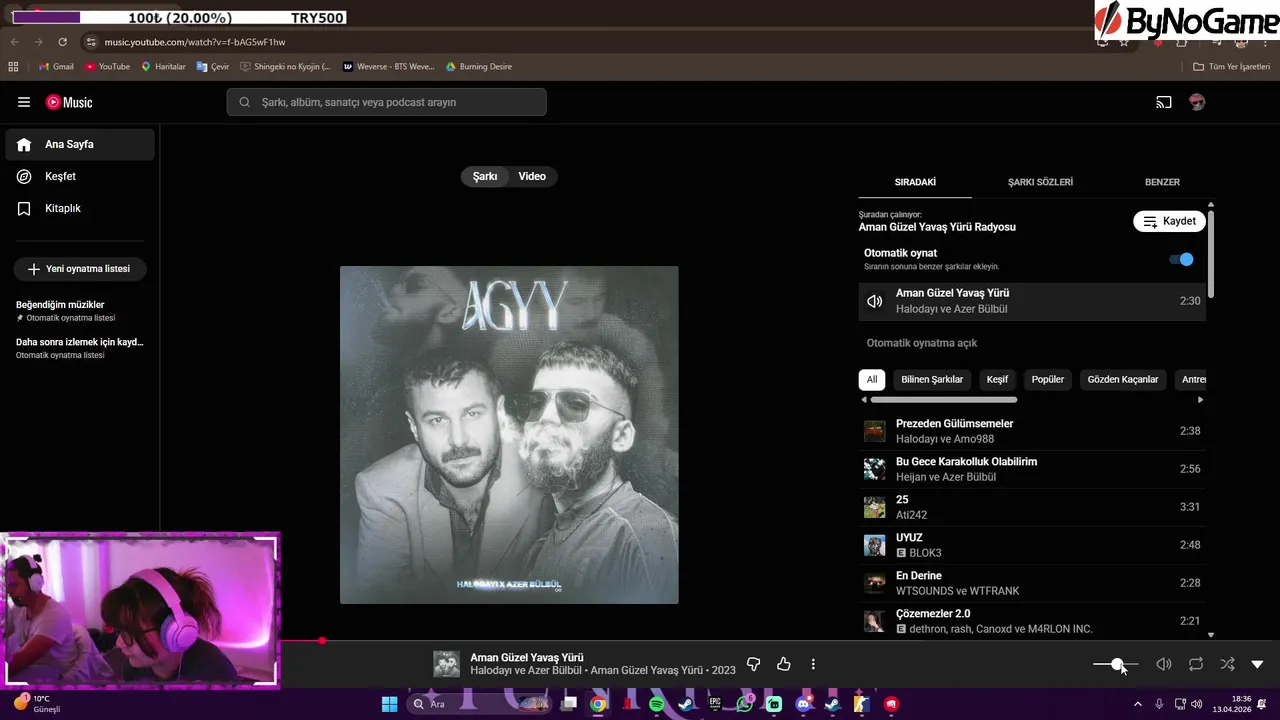Open the Haritalar bookmark
Screen dimensions: 1280x720
coord(164,67)
